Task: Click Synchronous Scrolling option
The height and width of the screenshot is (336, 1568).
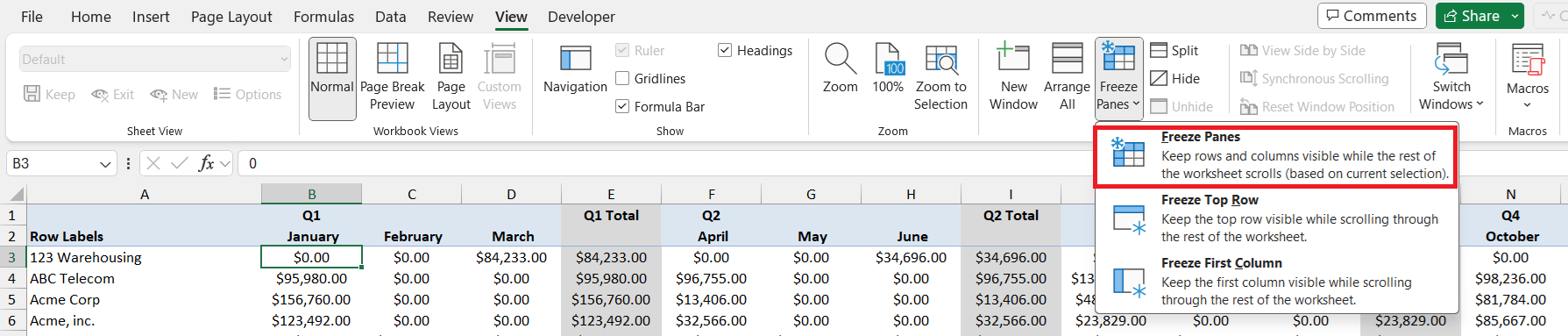Action: (1314, 79)
